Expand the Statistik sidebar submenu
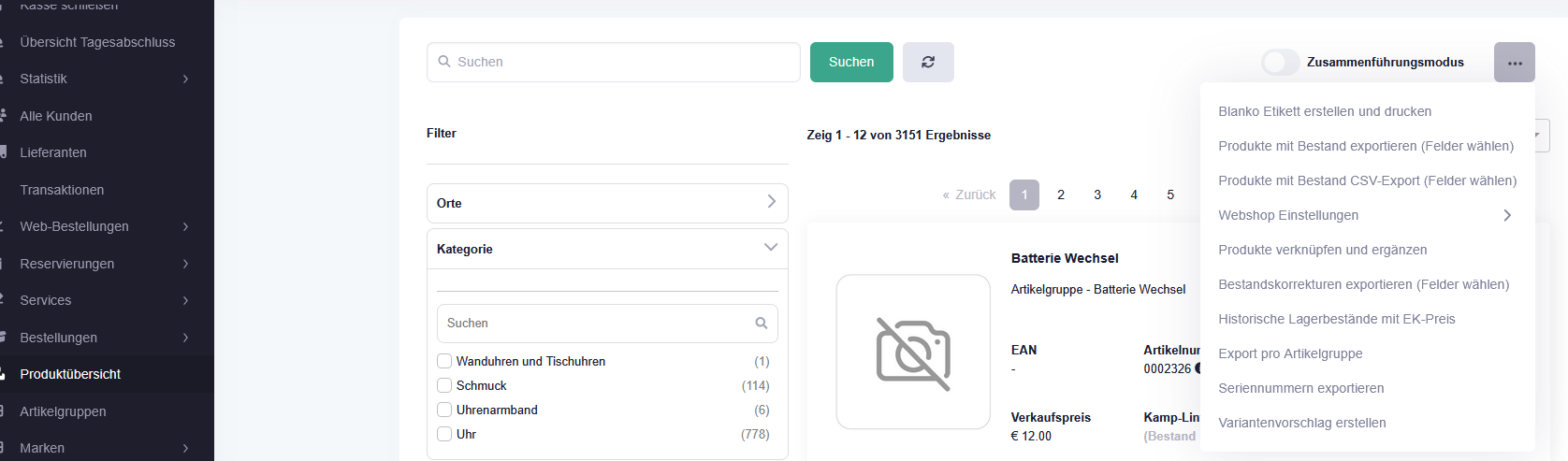This screenshot has height=461, width=1568. tap(185, 79)
